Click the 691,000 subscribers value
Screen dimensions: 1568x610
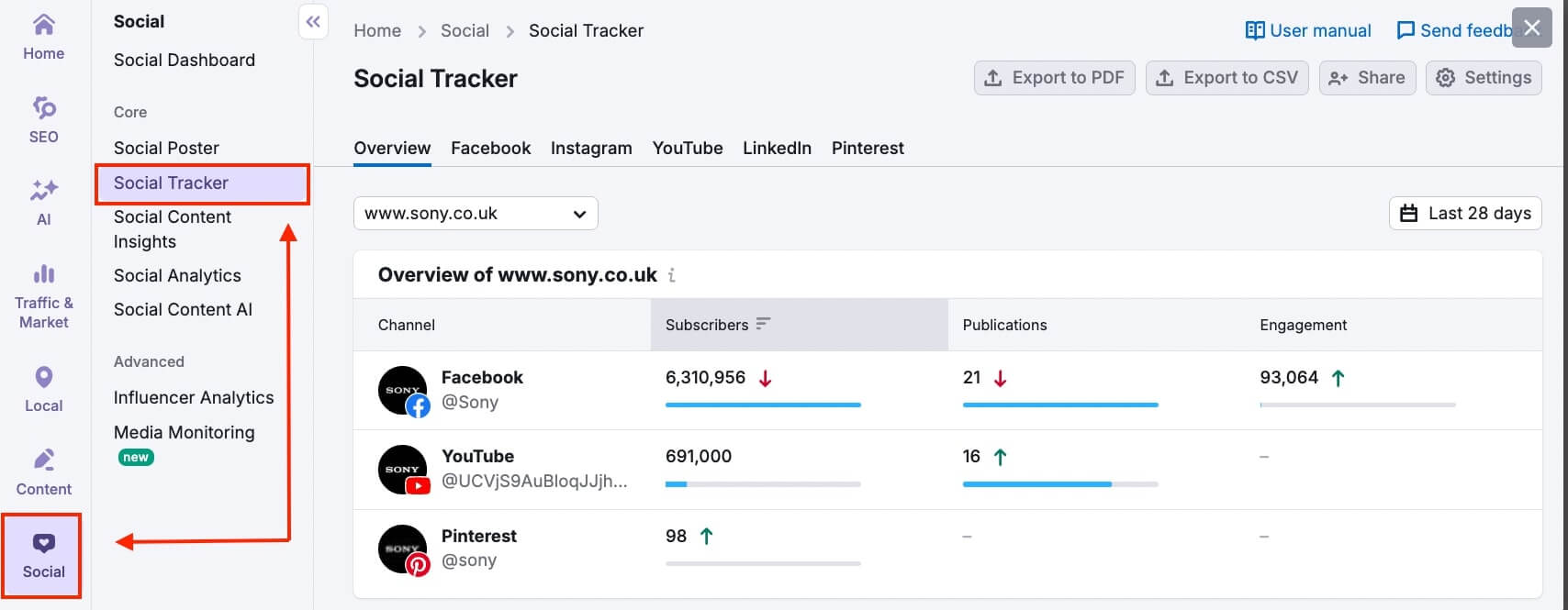(x=699, y=456)
